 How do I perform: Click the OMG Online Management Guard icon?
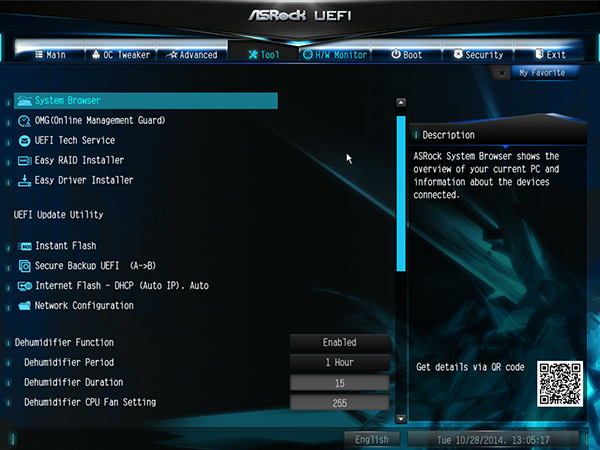coord(24,121)
